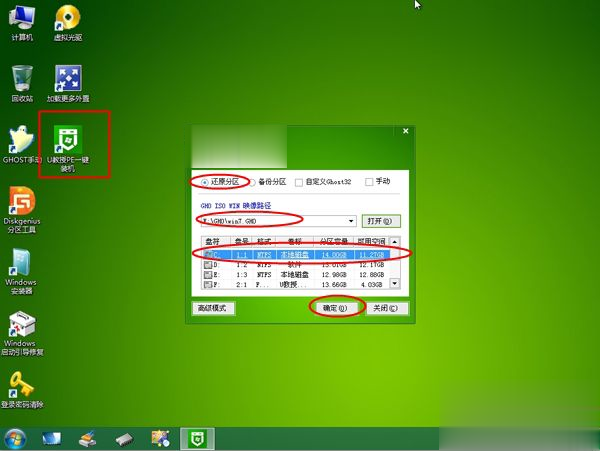Open Windows启动引导修复 first-aid kit icon
This screenshot has height=451, width=600.
click(x=22, y=326)
